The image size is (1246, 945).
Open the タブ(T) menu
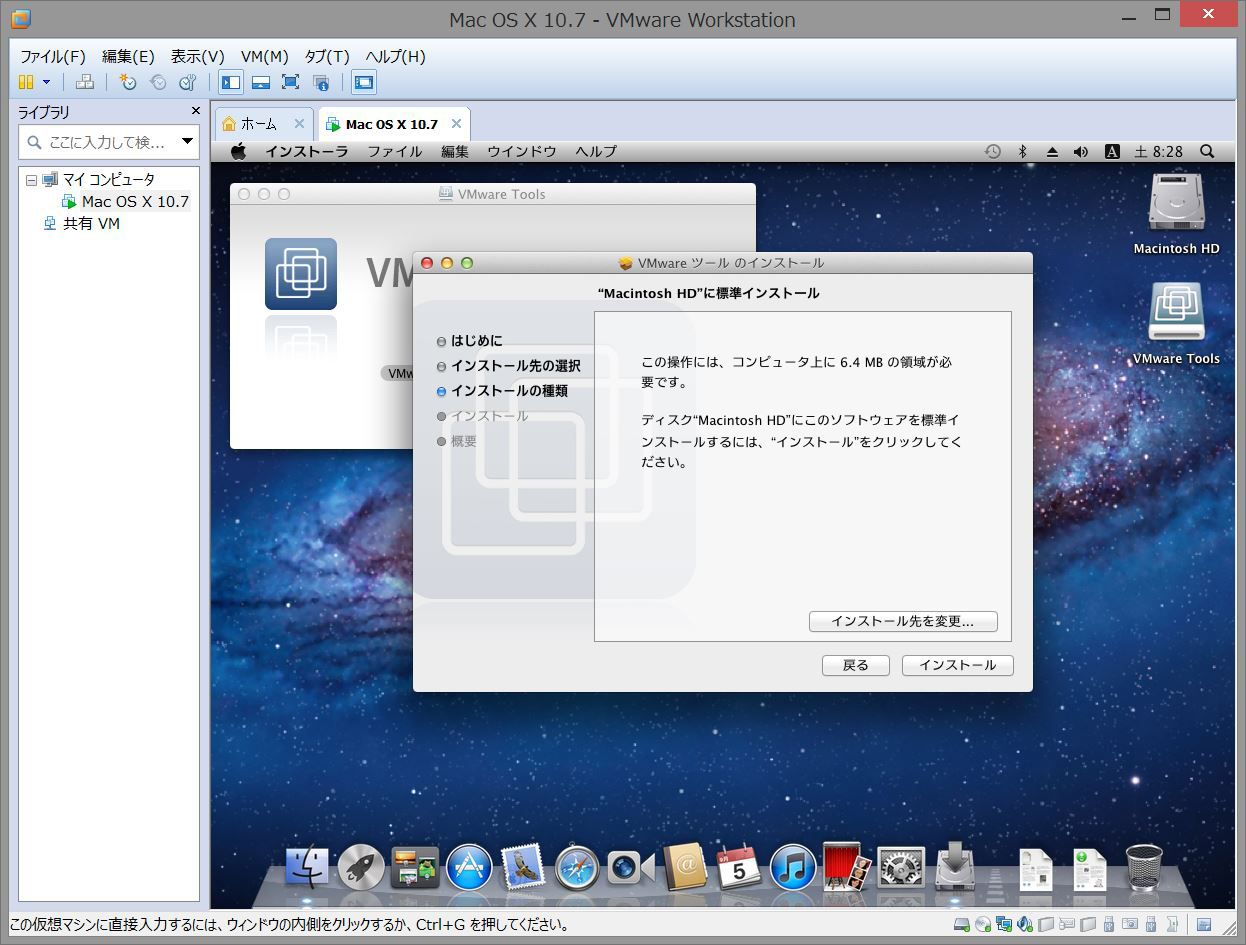pos(327,56)
